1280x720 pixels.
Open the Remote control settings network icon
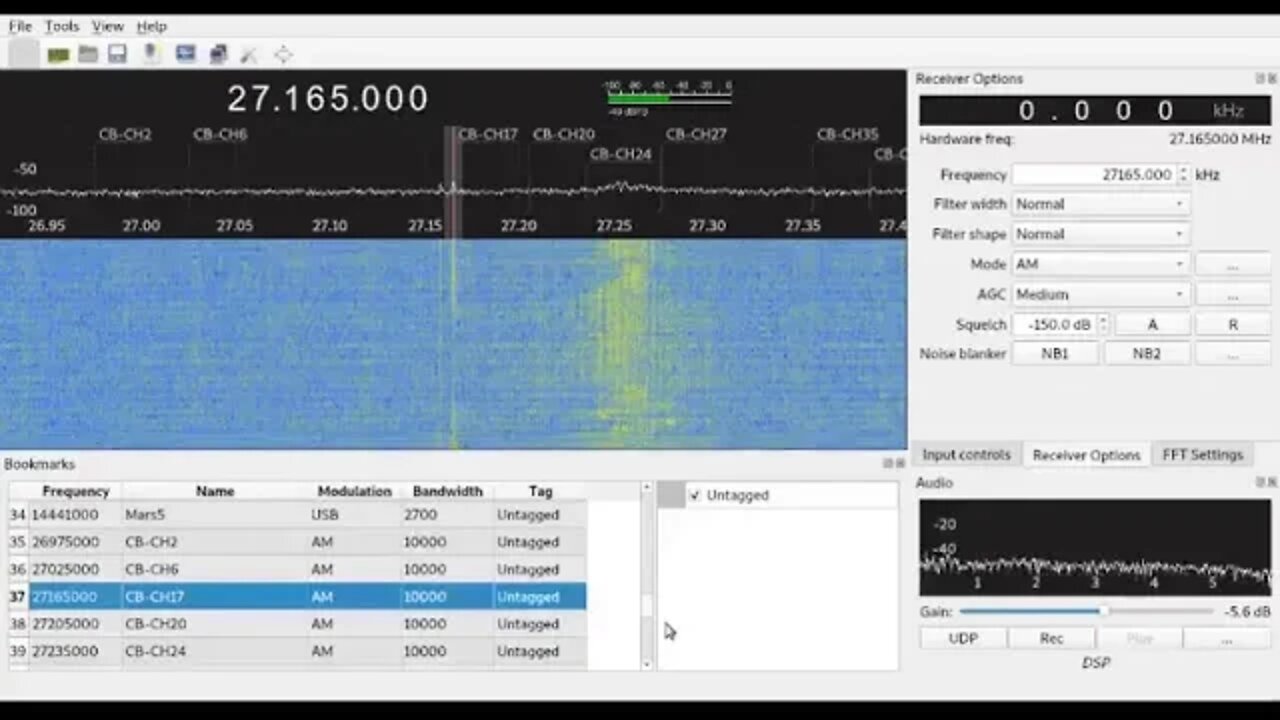218,54
